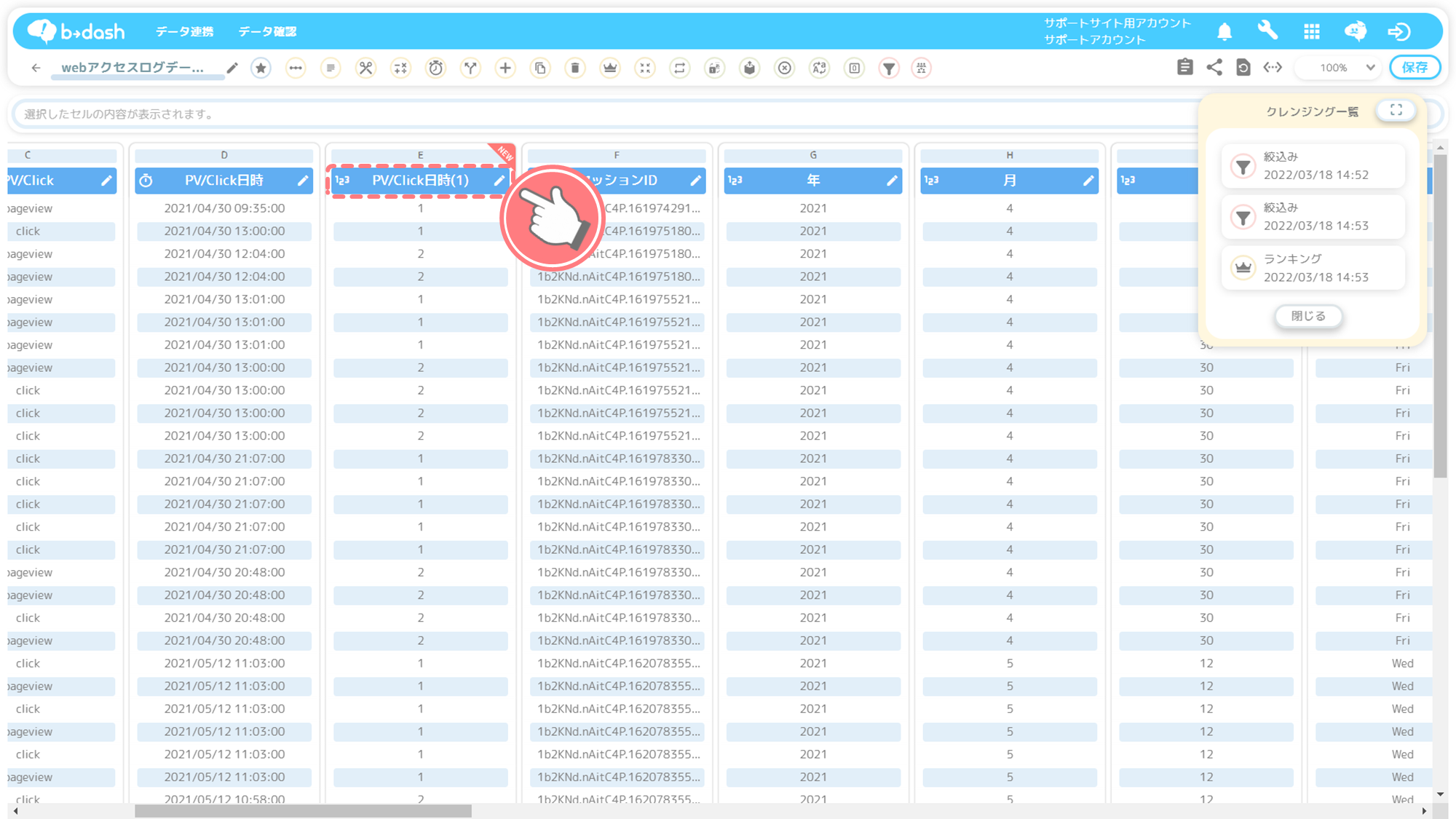Select the scissors and tools icon
Screen dimensions: 1456x819
click(x=365, y=68)
